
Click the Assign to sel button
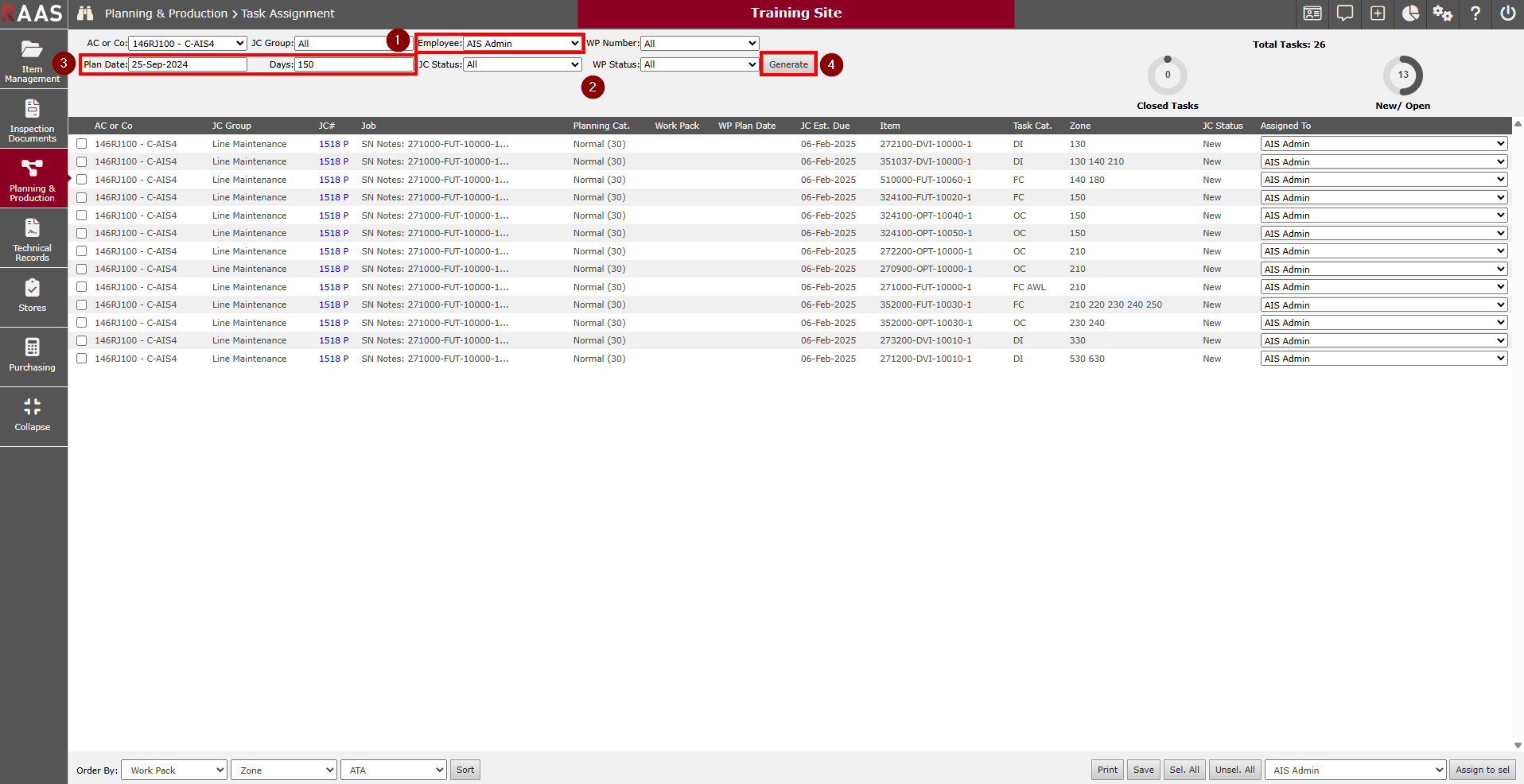(x=1482, y=770)
